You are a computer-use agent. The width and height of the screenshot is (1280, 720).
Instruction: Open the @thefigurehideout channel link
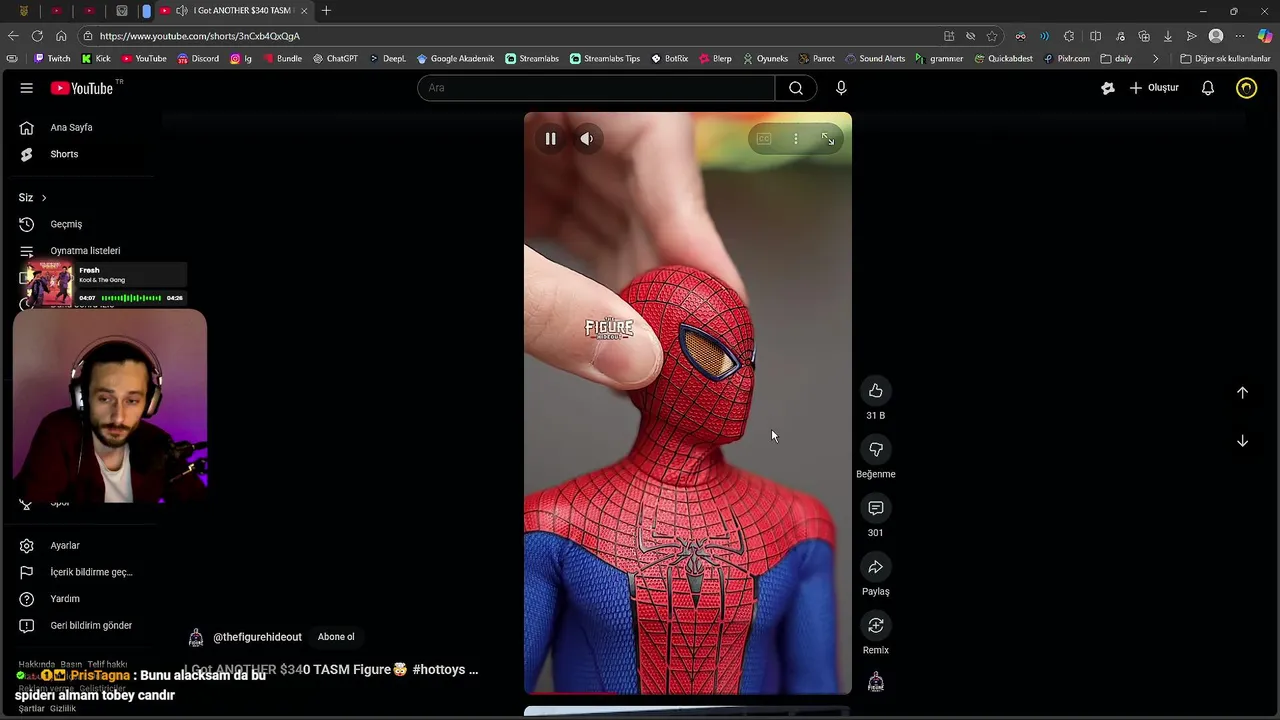257,637
